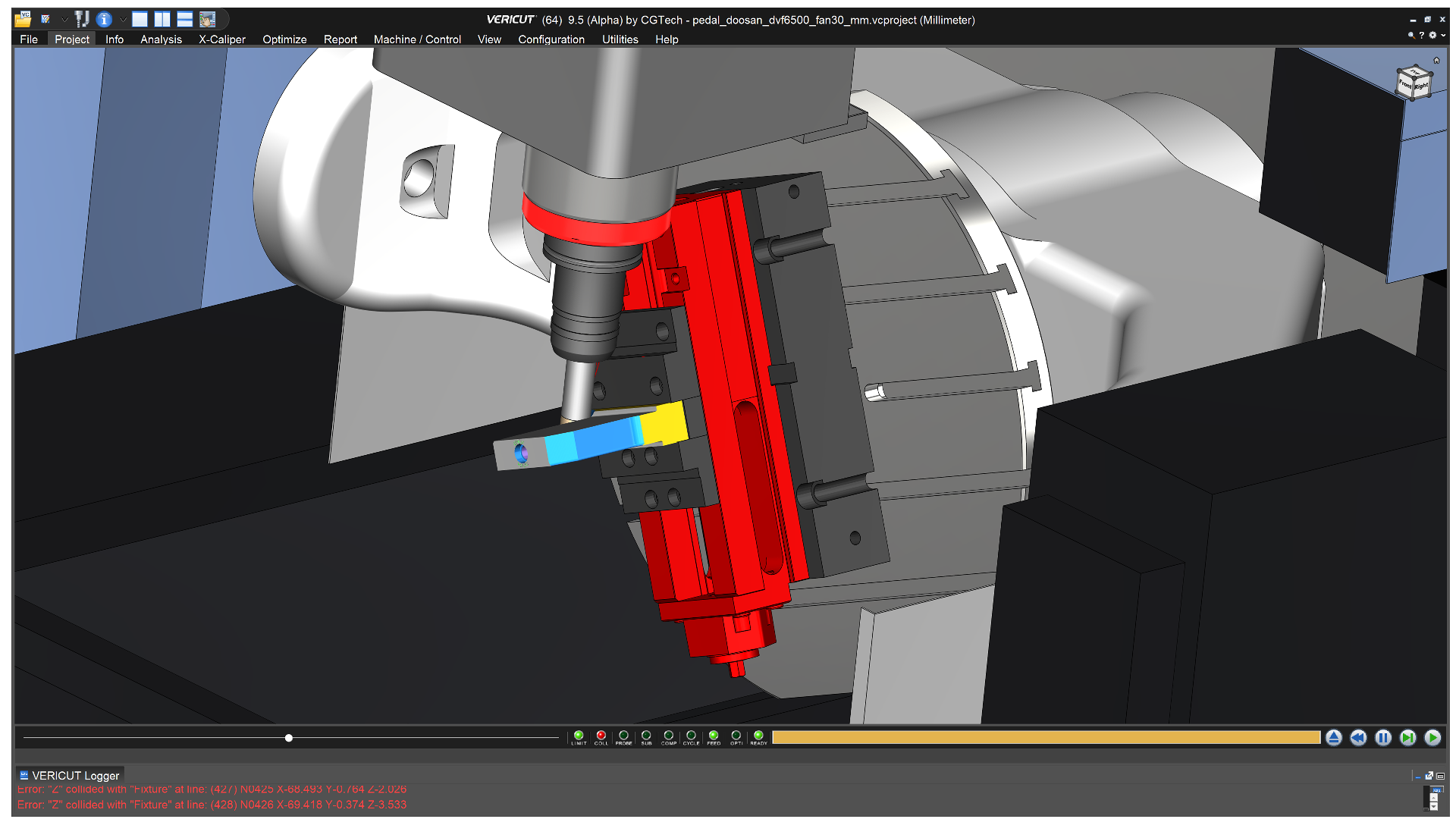
Task: Open the Tool Manager milling tools icon
Action: [x=82, y=19]
